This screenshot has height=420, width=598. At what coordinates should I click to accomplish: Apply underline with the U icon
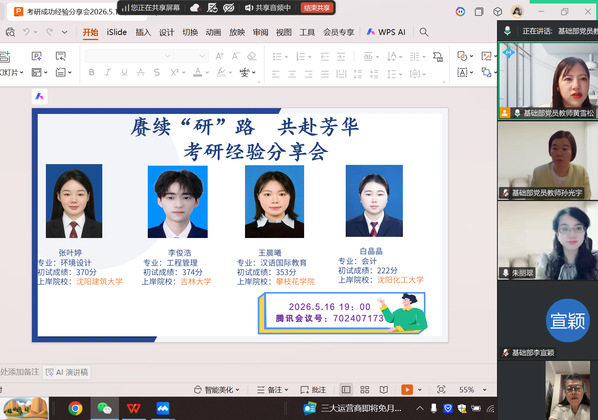click(x=124, y=72)
